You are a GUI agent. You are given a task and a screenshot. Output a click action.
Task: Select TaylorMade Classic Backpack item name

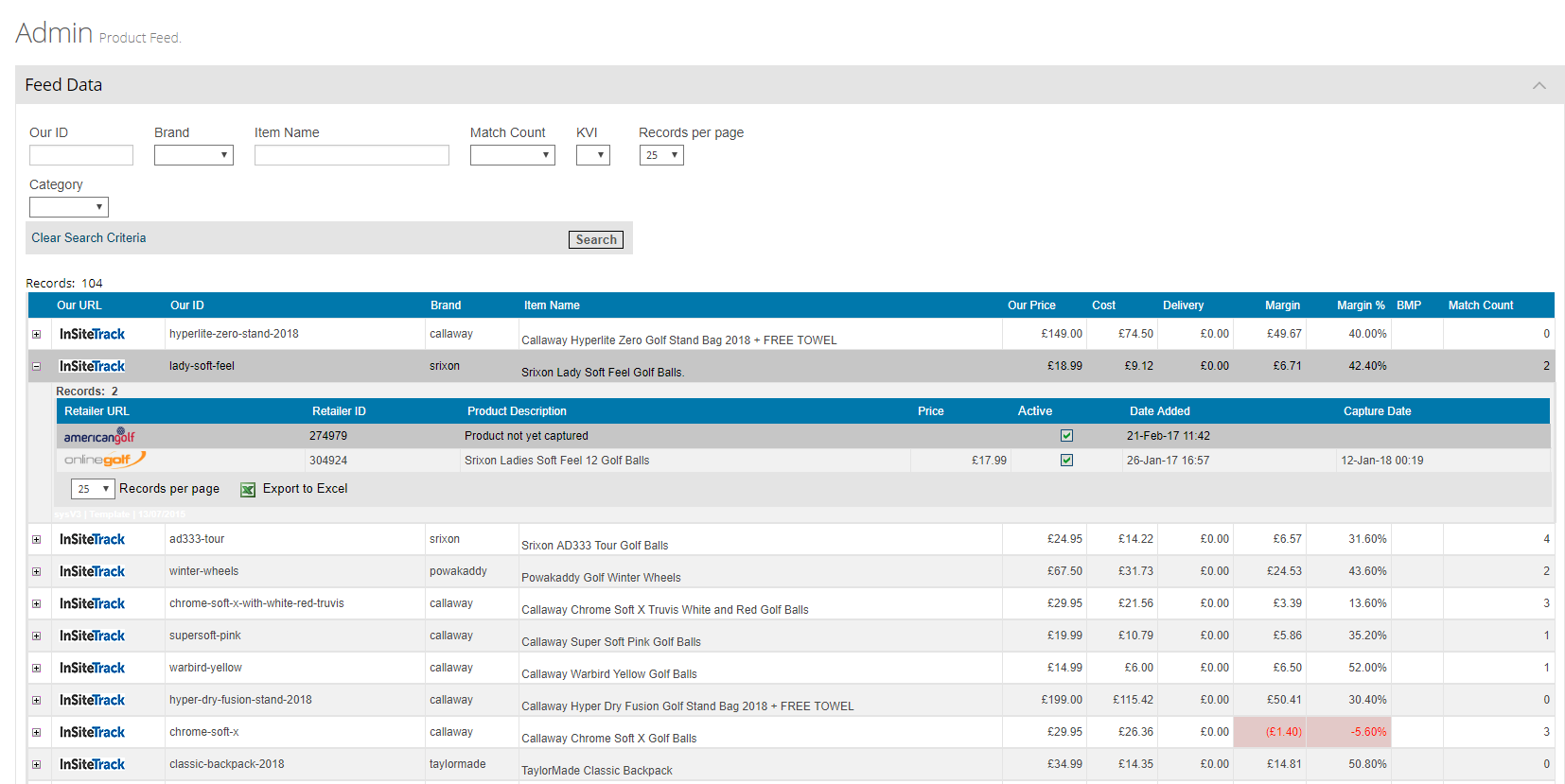point(597,771)
